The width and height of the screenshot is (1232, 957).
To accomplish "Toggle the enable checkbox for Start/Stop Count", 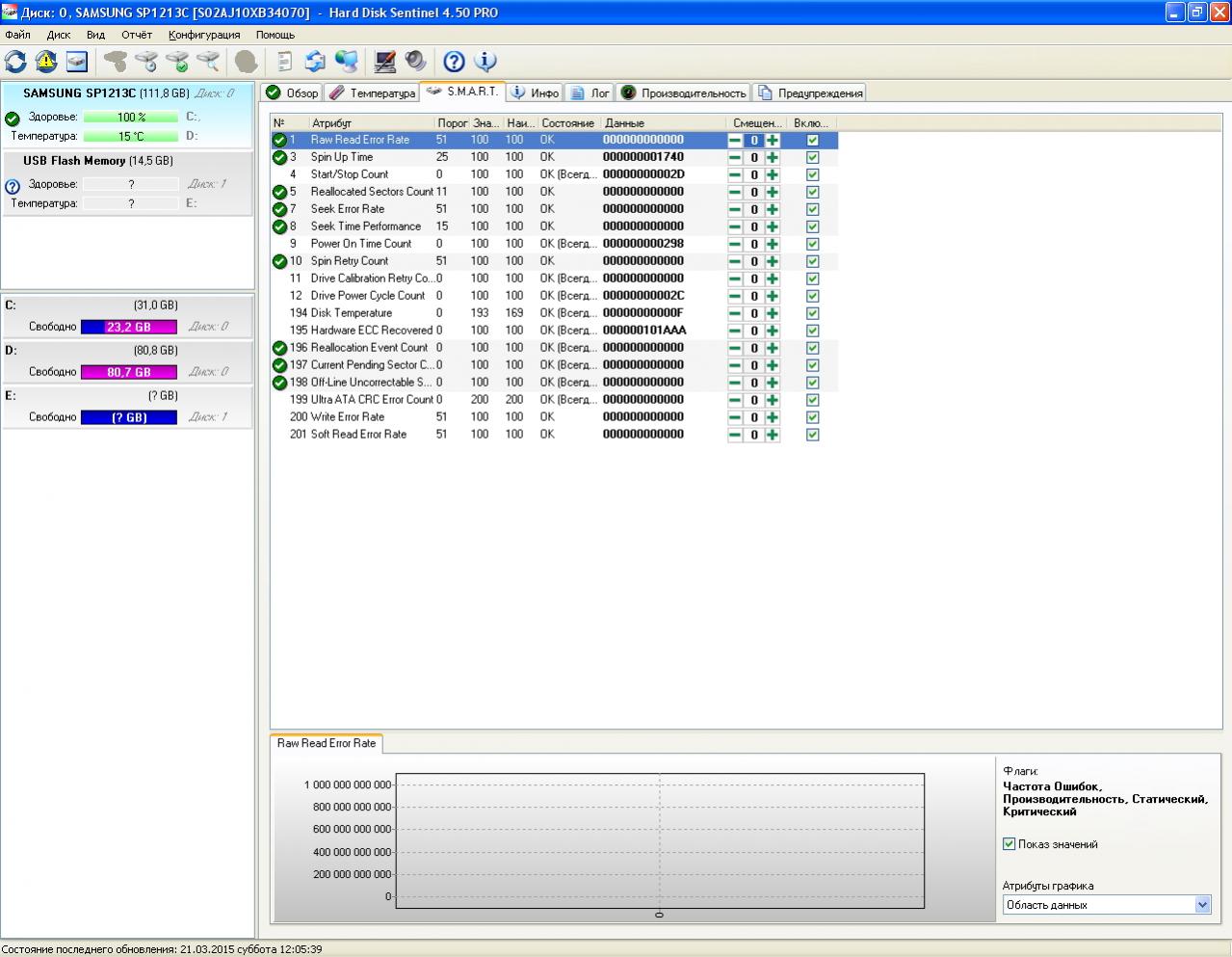I will click(x=812, y=174).
